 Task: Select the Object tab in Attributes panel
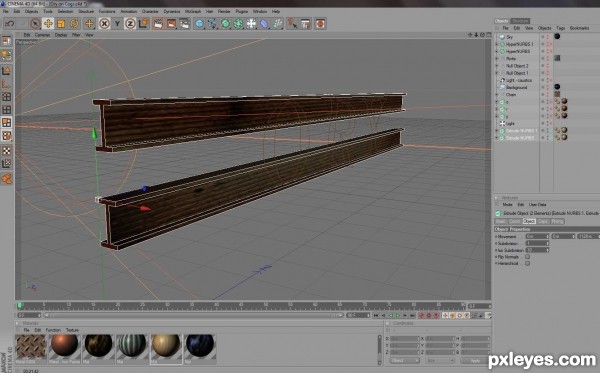point(529,222)
